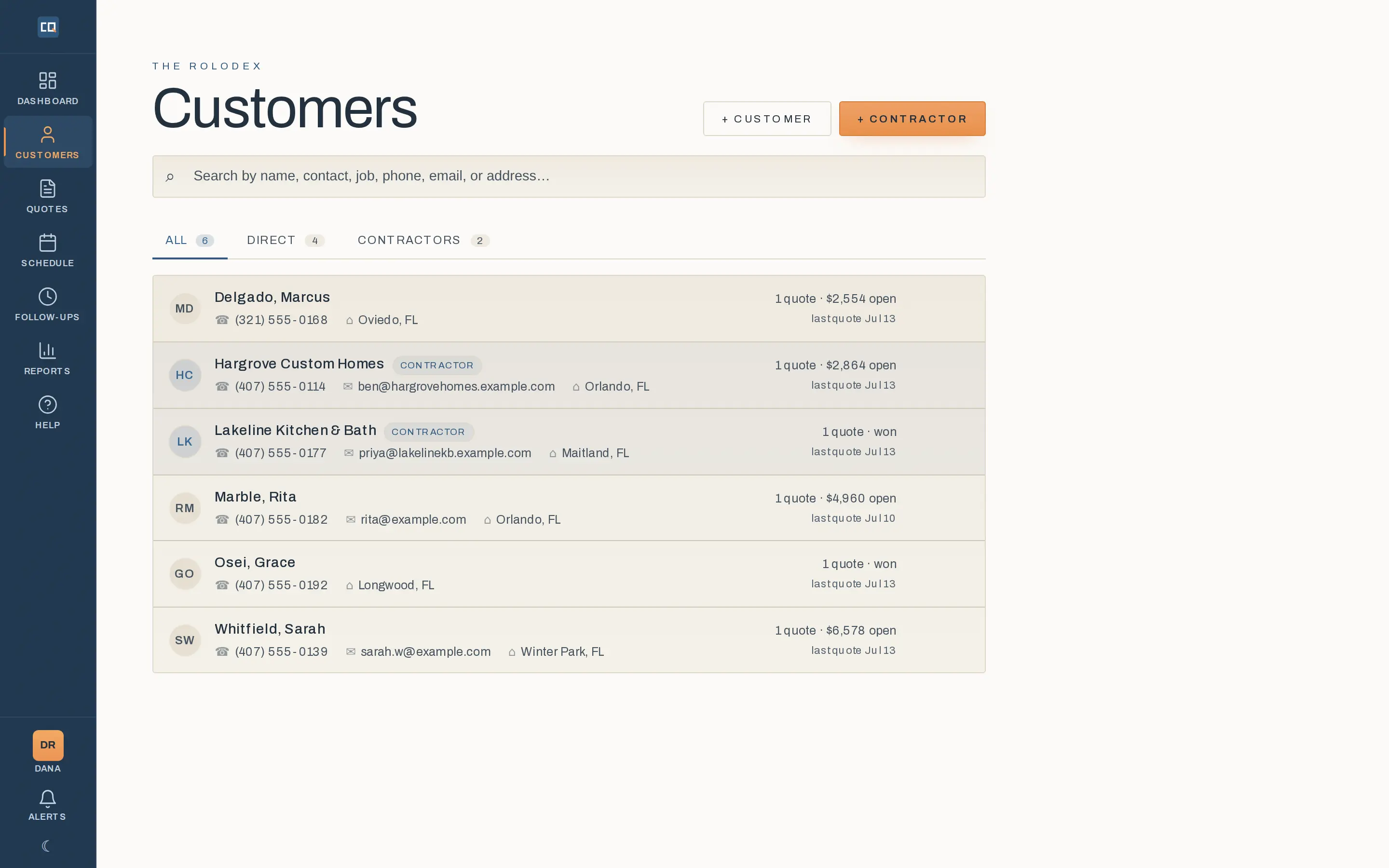Add a new contractor
Screen dimensions: 1389x868
click(912, 119)
